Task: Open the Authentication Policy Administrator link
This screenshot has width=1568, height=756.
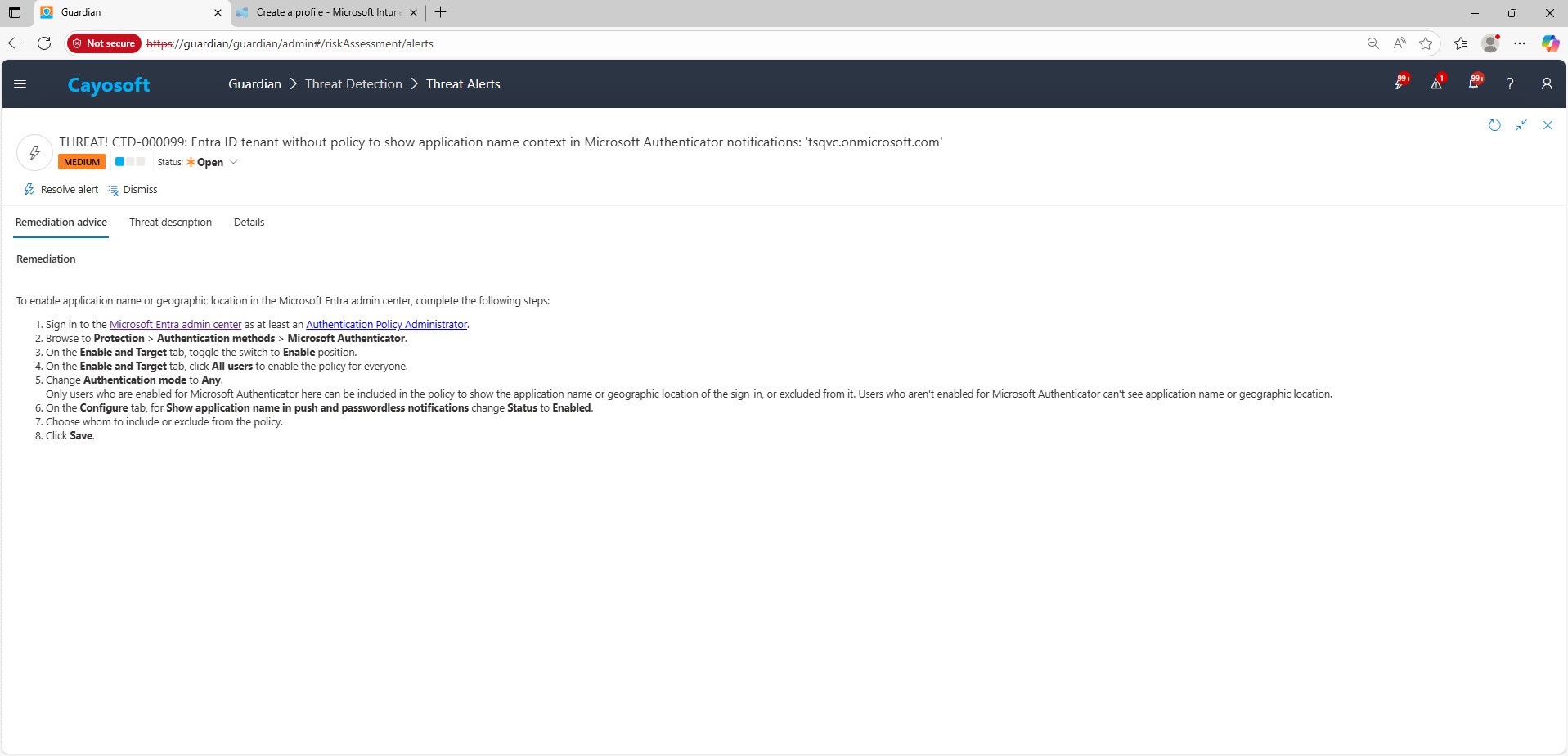Action: point(386,325)
